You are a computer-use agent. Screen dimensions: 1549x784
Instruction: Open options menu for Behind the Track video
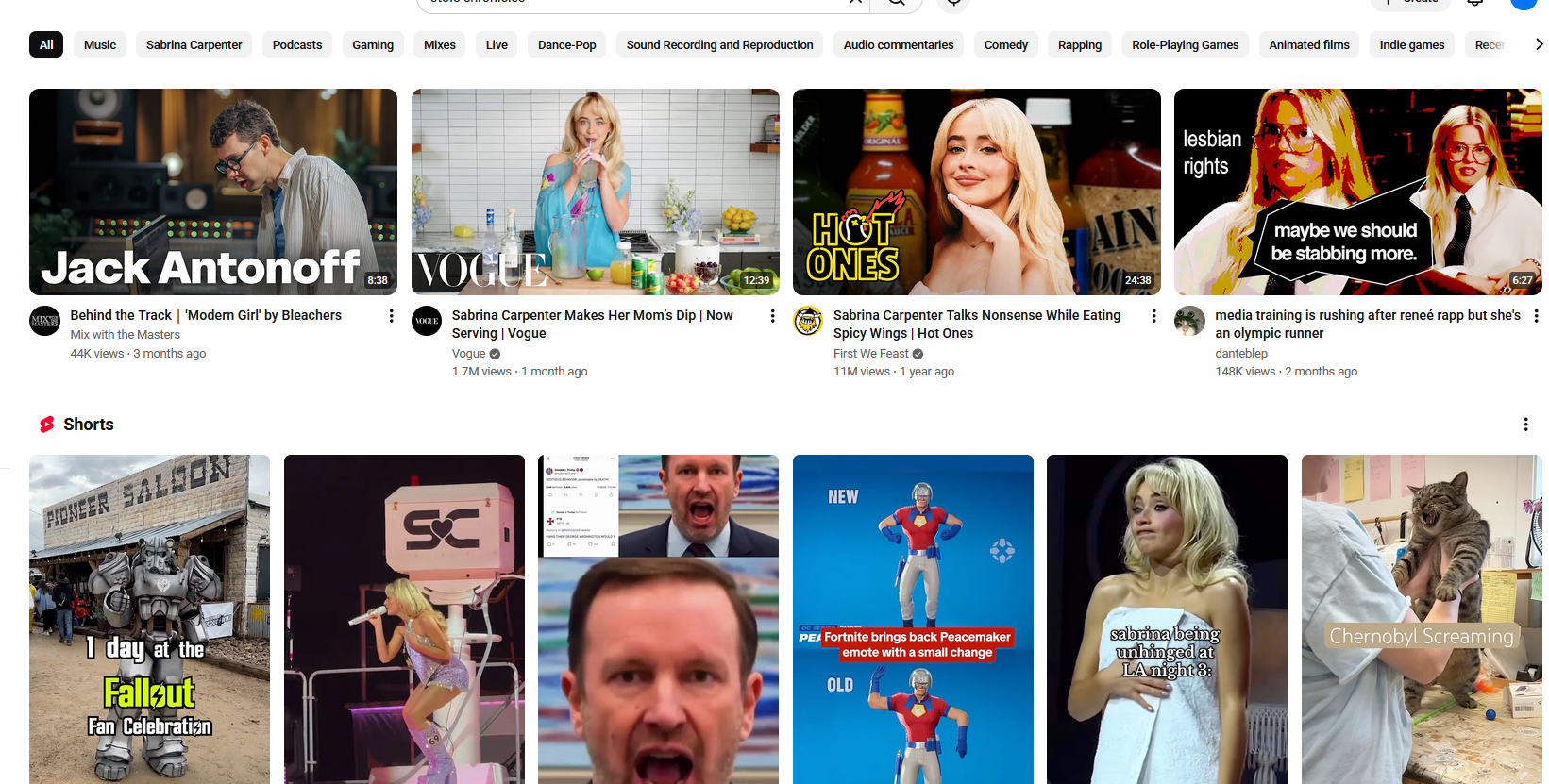(391, 316)
